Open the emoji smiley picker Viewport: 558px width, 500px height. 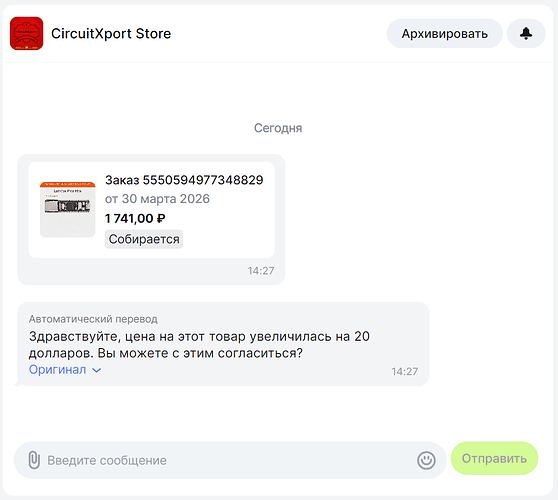coord(426,460)
